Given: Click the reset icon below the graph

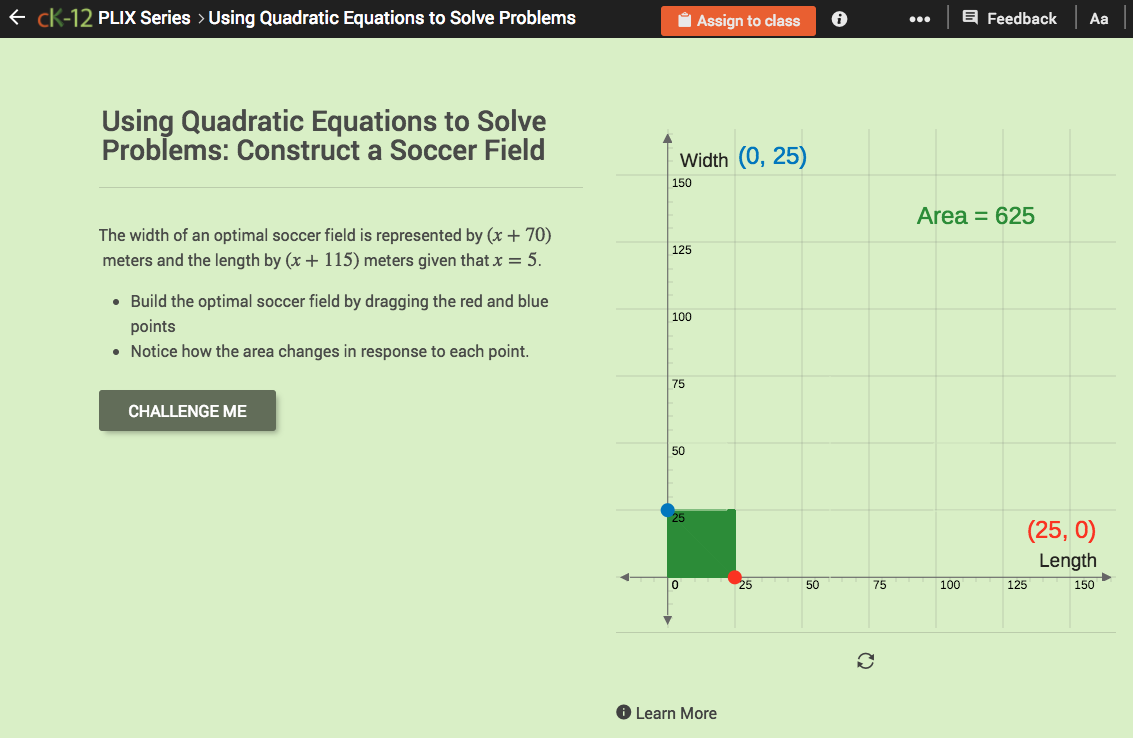Looking at the screenshot, I should [865, 660].
